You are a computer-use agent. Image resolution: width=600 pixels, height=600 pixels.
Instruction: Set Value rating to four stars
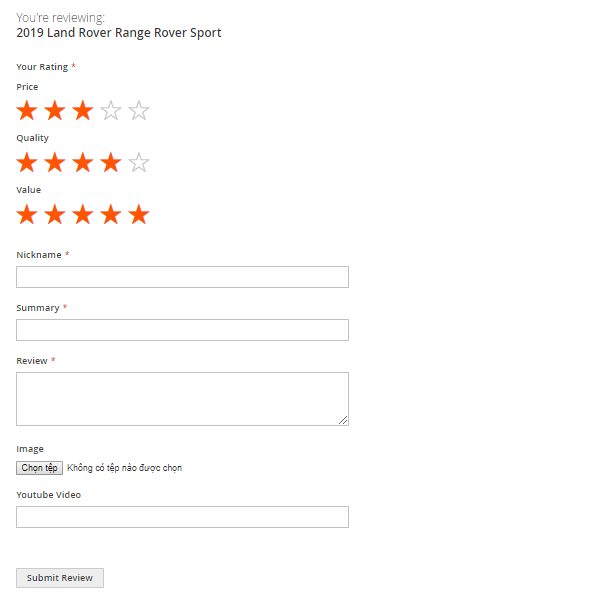click(x=111, y=214)
